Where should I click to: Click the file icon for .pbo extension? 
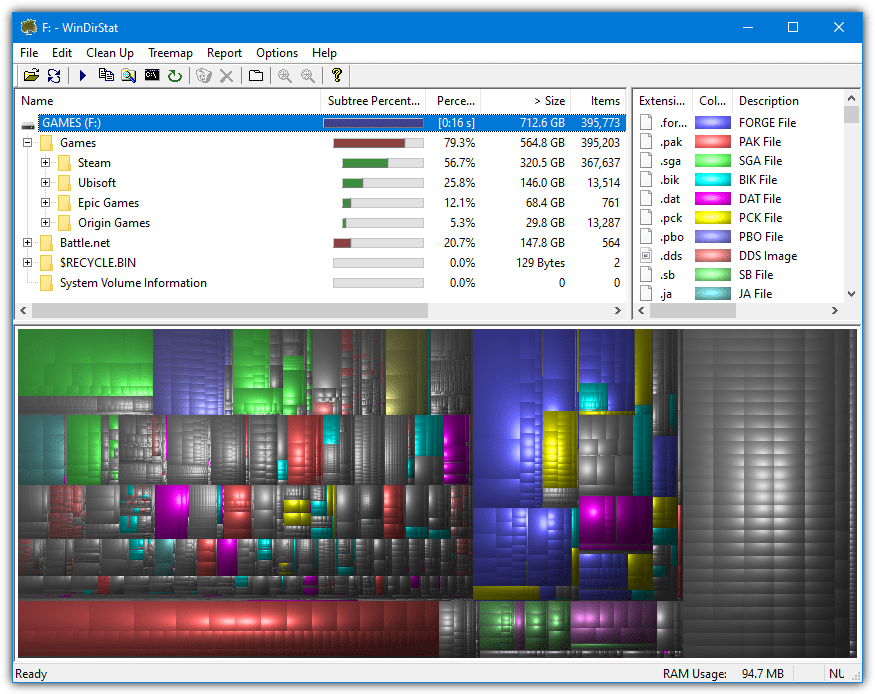tap(646, 237)
